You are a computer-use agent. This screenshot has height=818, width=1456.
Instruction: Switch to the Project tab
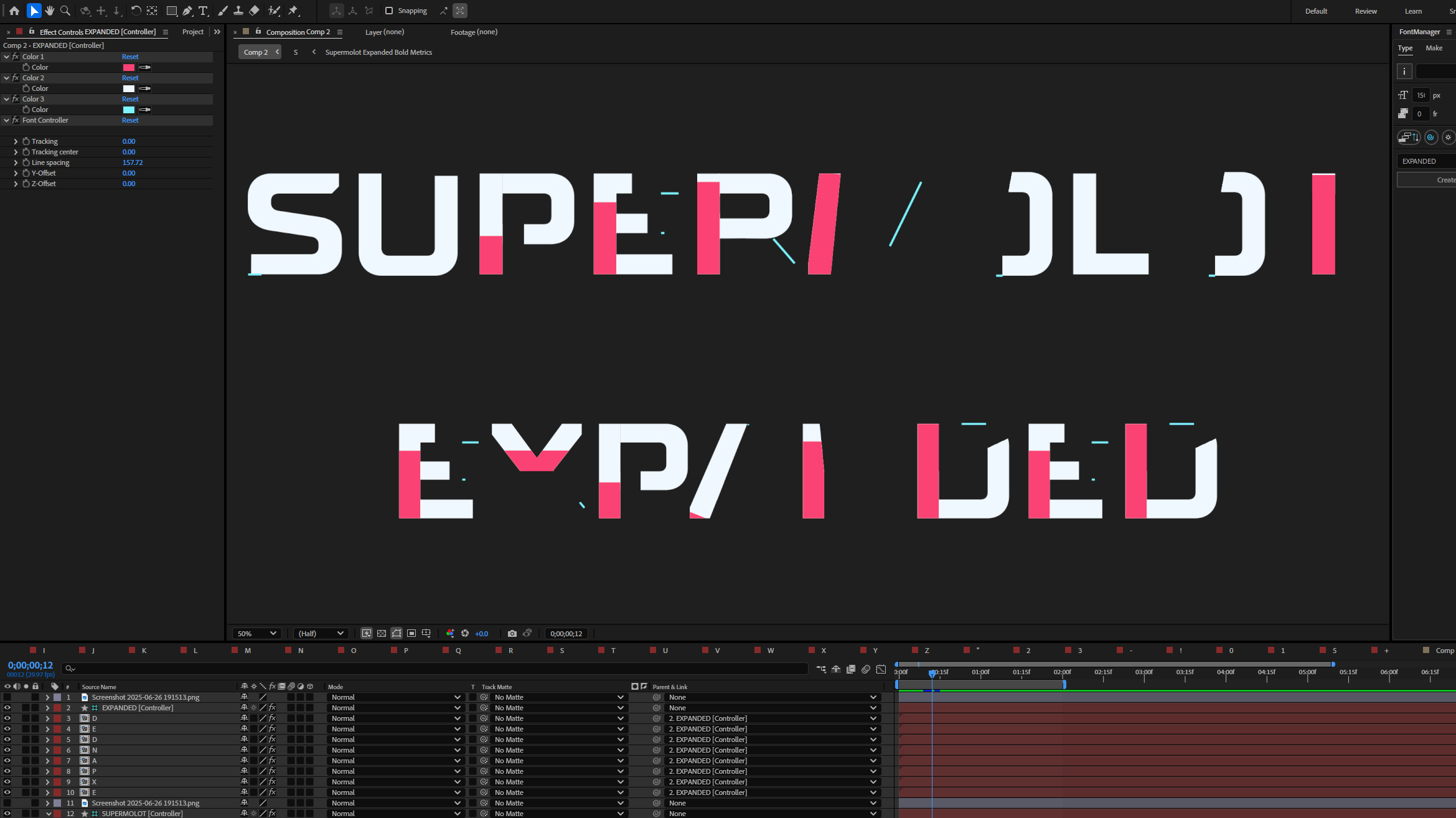pos(192,32)
